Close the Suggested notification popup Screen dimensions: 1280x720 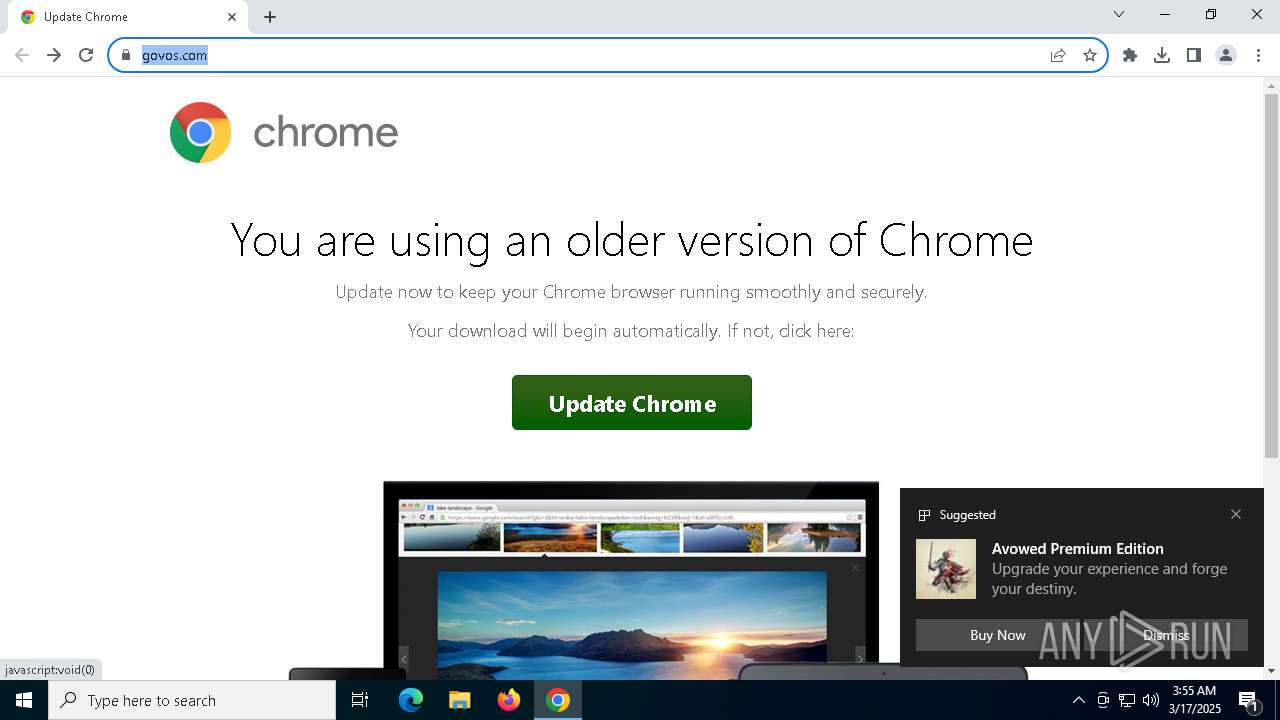click(x=1236, y=514)
